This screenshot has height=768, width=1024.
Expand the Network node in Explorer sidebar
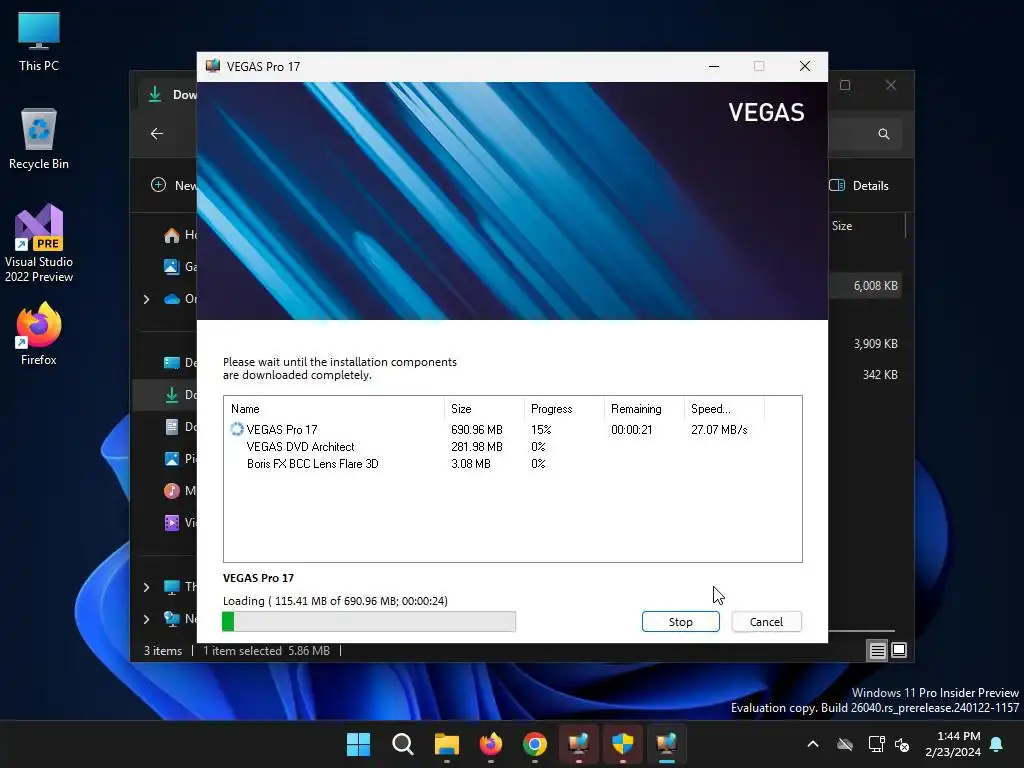146,618
